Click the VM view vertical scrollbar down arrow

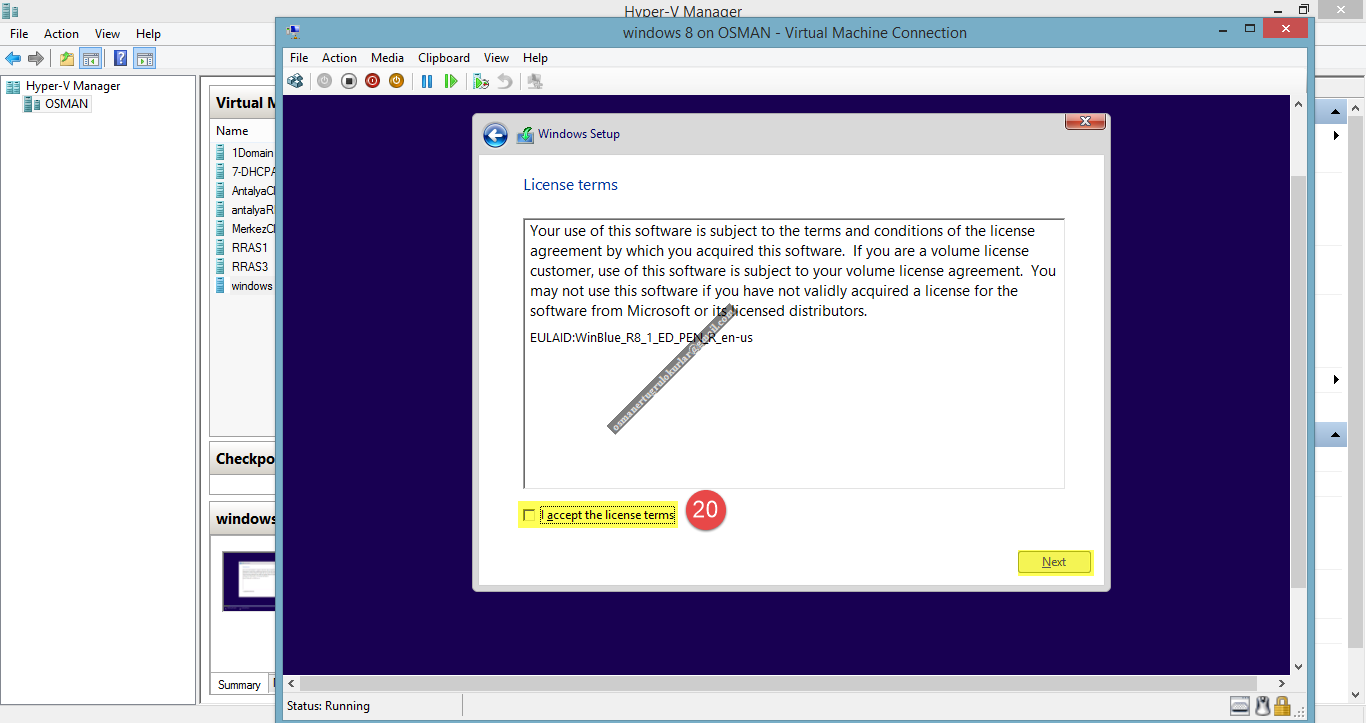point(1299,667)
